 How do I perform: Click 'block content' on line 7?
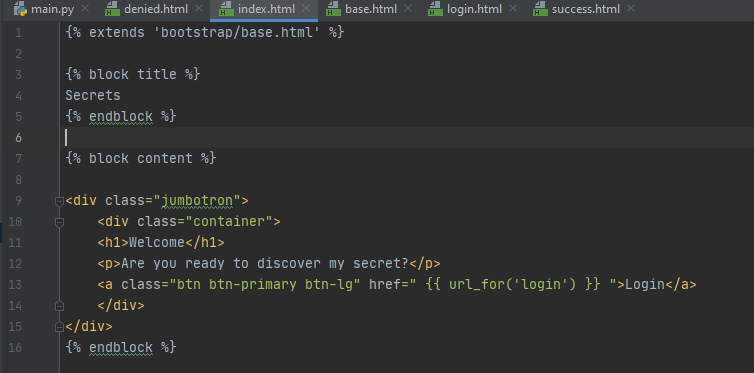pyautogui.click(x=141, y=158)
